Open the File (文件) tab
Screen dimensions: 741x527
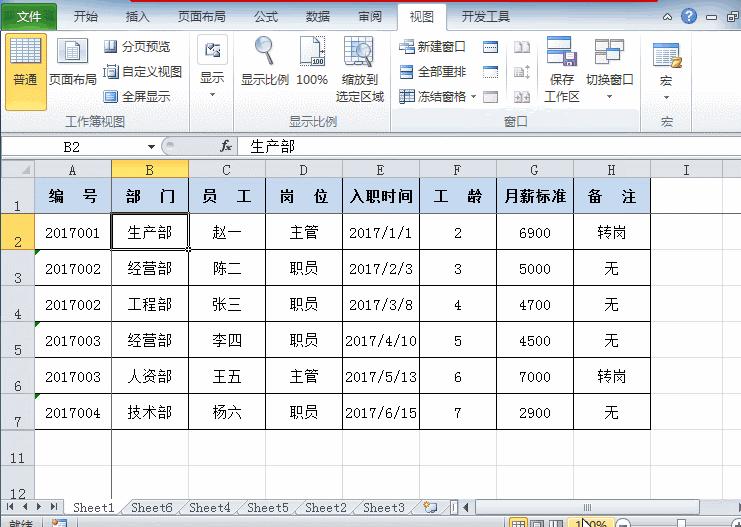coord(29,17)
